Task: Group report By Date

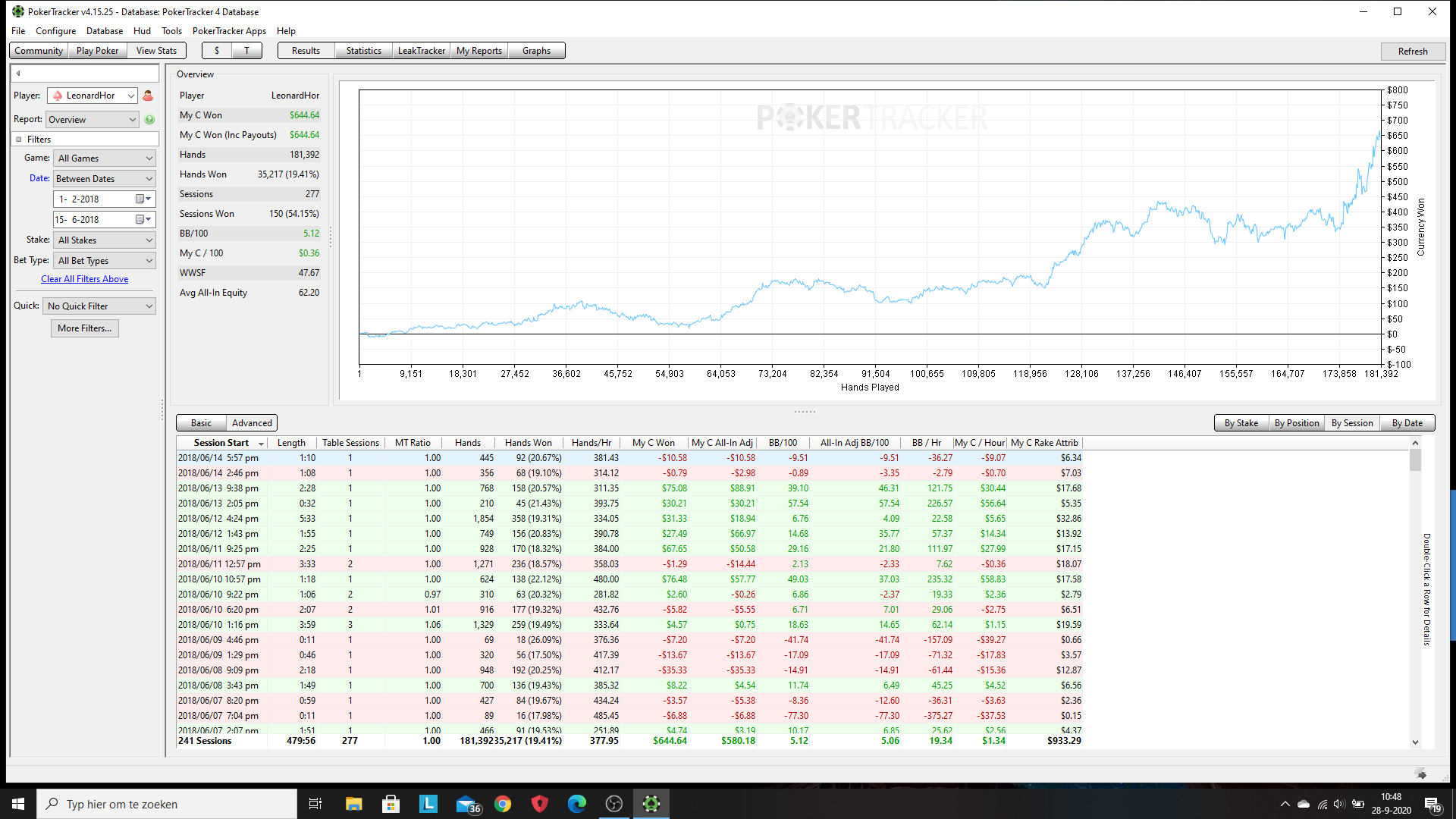Action: (x=1407, y=423)
